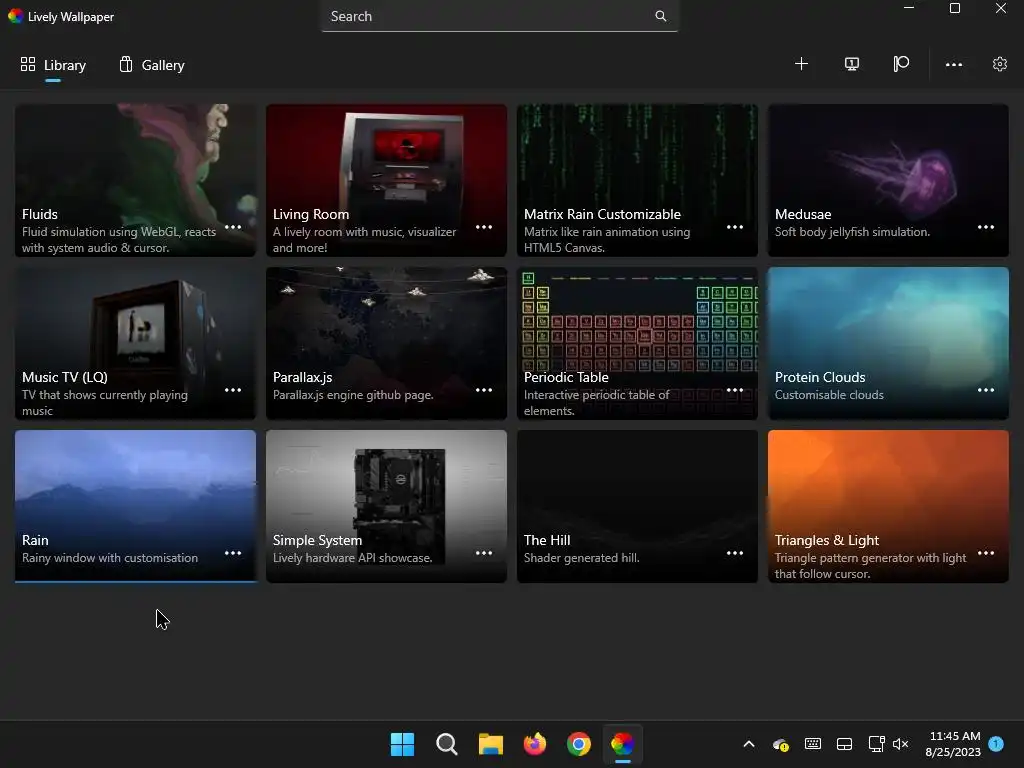
Task: Click the touchpad tray icon
Action: click(x=844, y=744)
